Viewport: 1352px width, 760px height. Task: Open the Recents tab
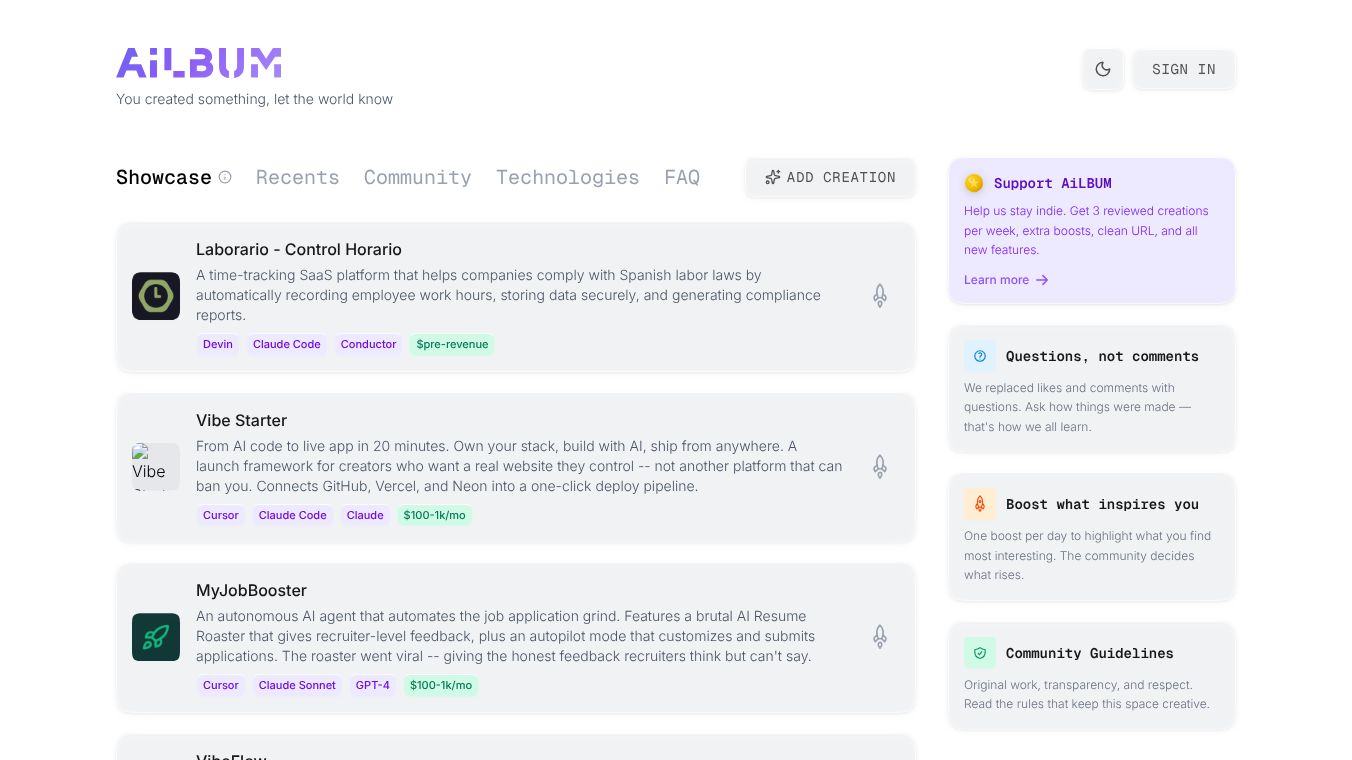[x=297, y=177]
